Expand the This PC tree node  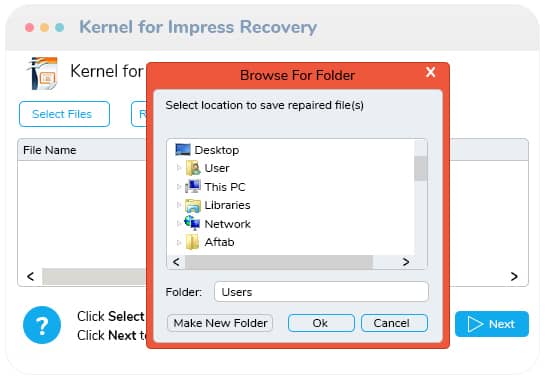coord(179,187)
